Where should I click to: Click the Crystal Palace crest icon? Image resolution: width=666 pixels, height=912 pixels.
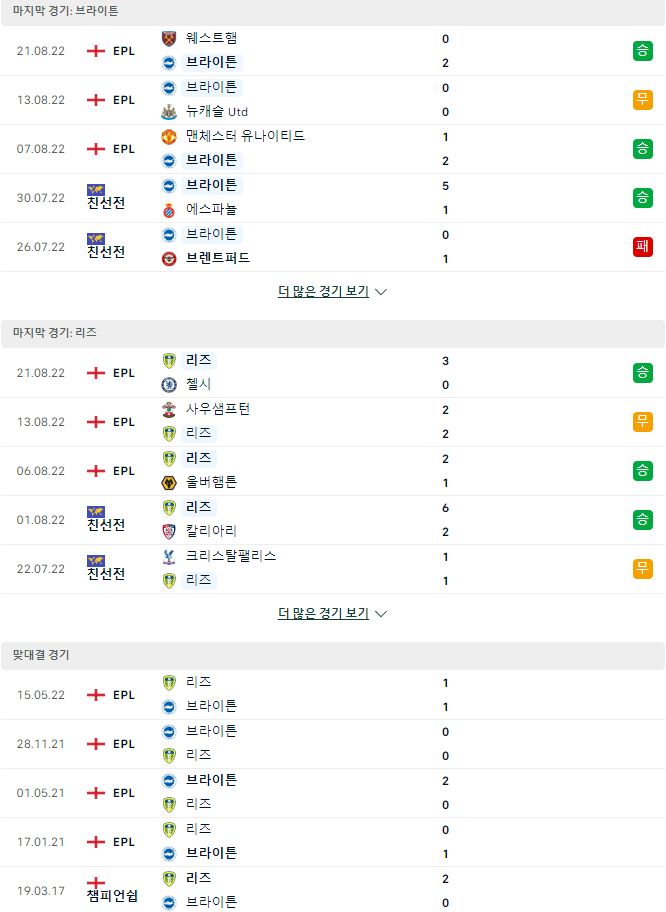(x=169, y=557)
